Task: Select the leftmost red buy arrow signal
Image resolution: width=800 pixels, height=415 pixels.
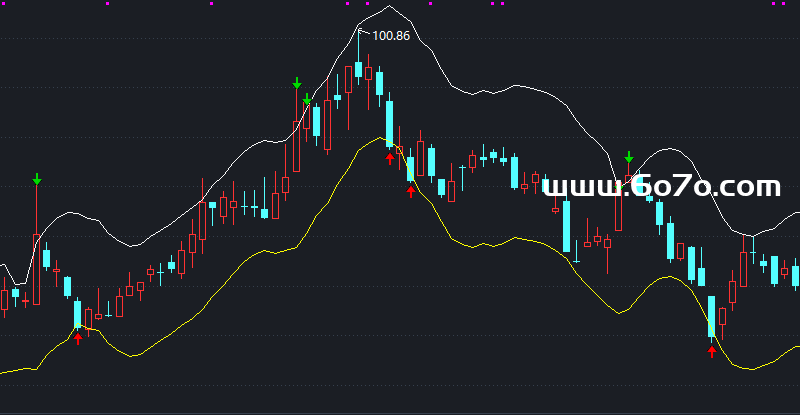Action: click(78, 338)
